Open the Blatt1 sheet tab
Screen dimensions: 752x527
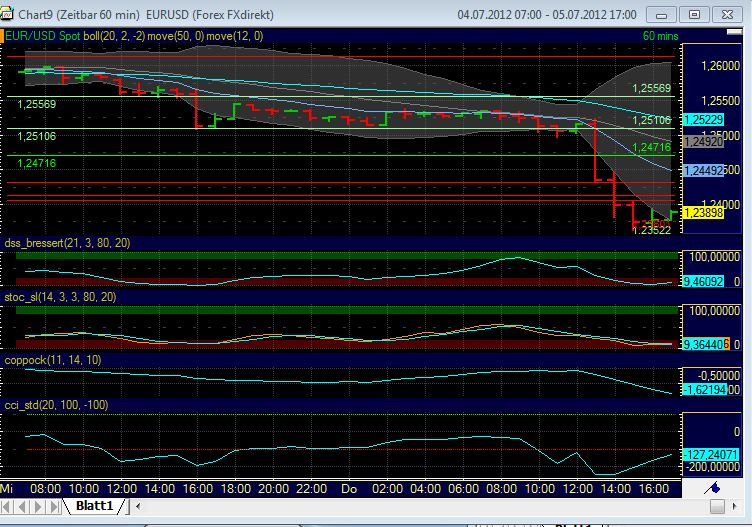point(94,506)
